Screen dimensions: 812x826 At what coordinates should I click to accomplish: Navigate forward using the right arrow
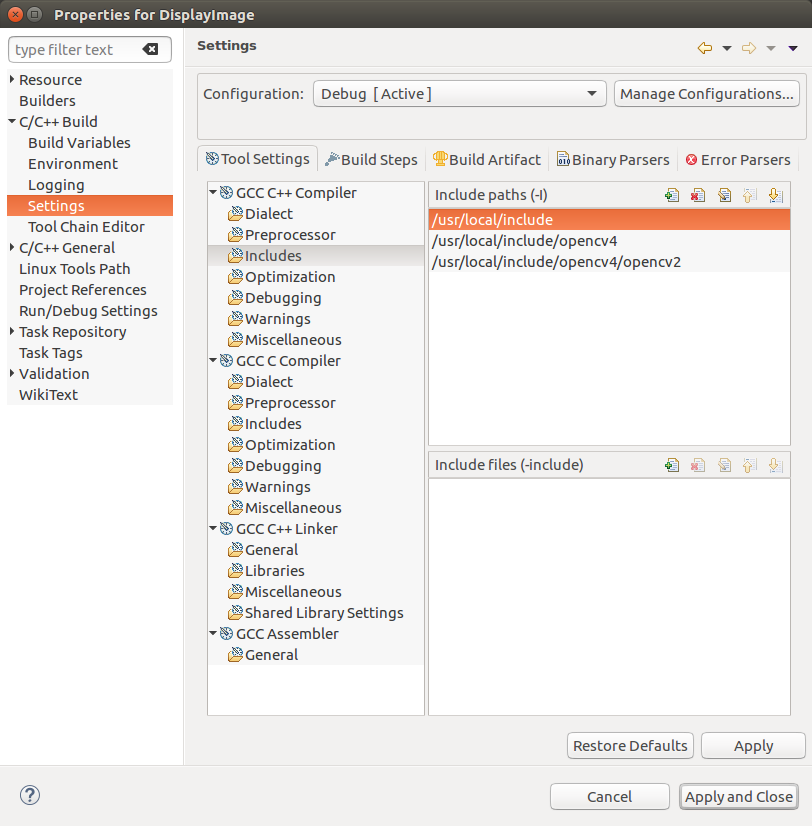pos(749,48)
